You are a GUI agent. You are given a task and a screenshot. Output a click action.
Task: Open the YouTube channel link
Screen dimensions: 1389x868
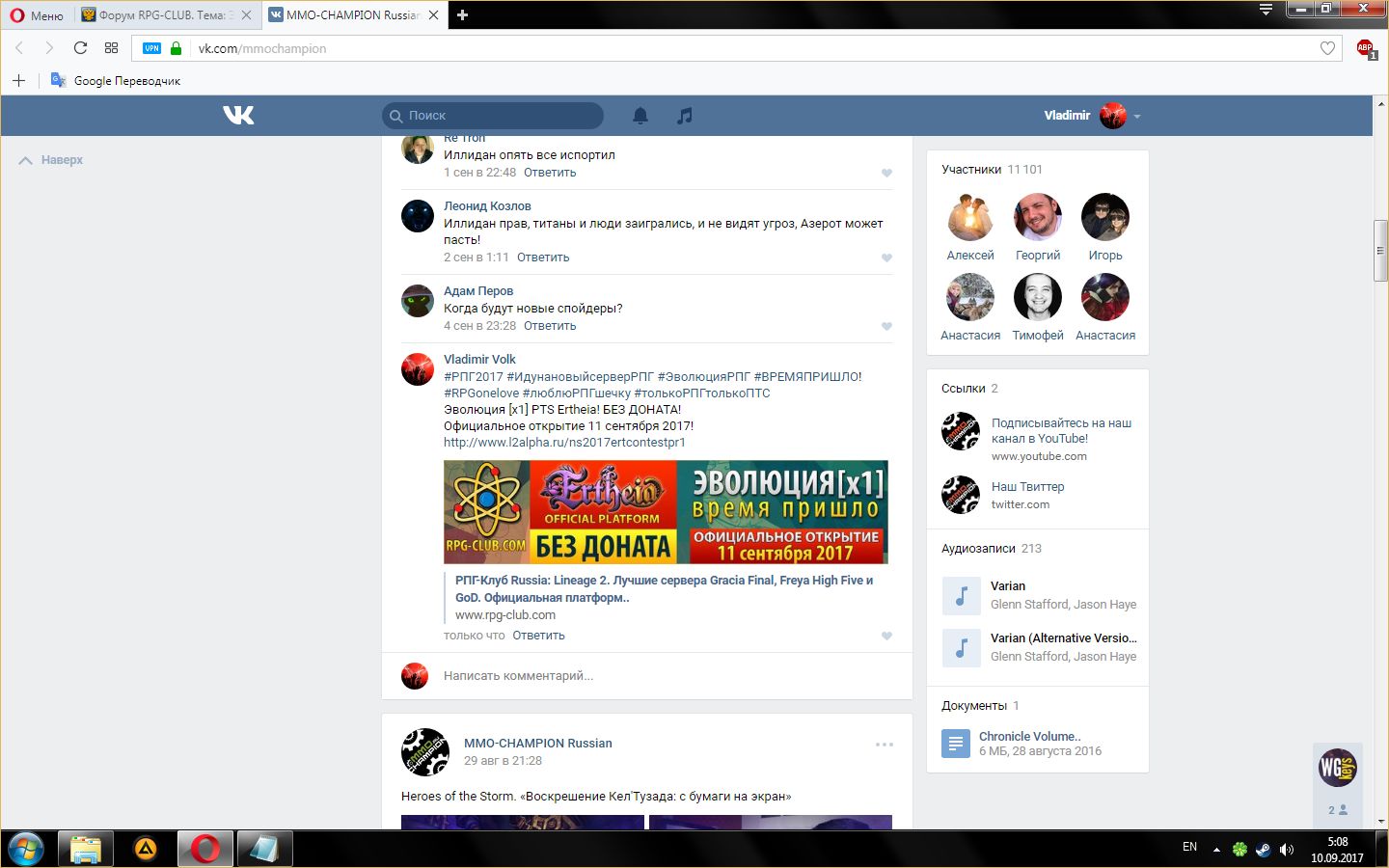(x=1061, y=431)
